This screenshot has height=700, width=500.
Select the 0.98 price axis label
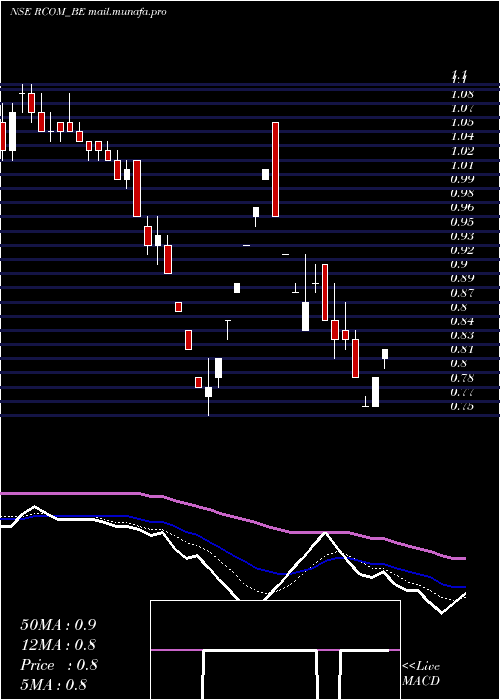click(462, 193)
